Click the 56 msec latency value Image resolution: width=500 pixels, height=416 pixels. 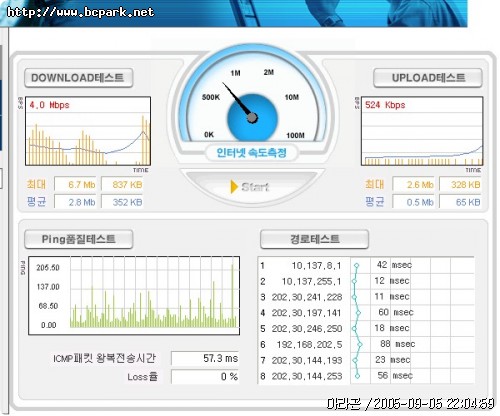pyautogui.click(x=395, y=376)
